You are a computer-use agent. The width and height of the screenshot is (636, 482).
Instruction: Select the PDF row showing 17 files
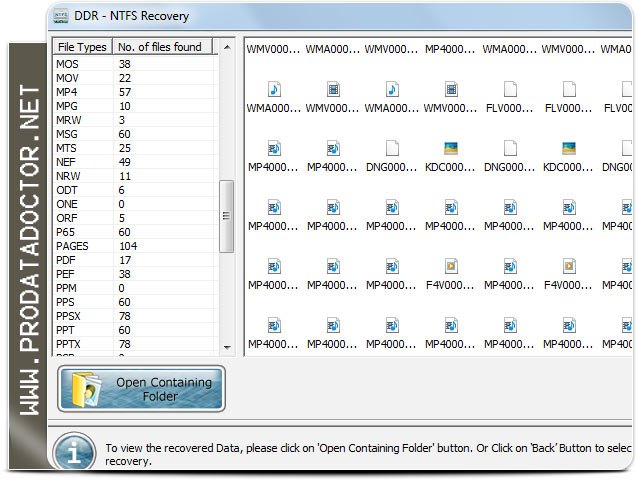coord(135,260)
